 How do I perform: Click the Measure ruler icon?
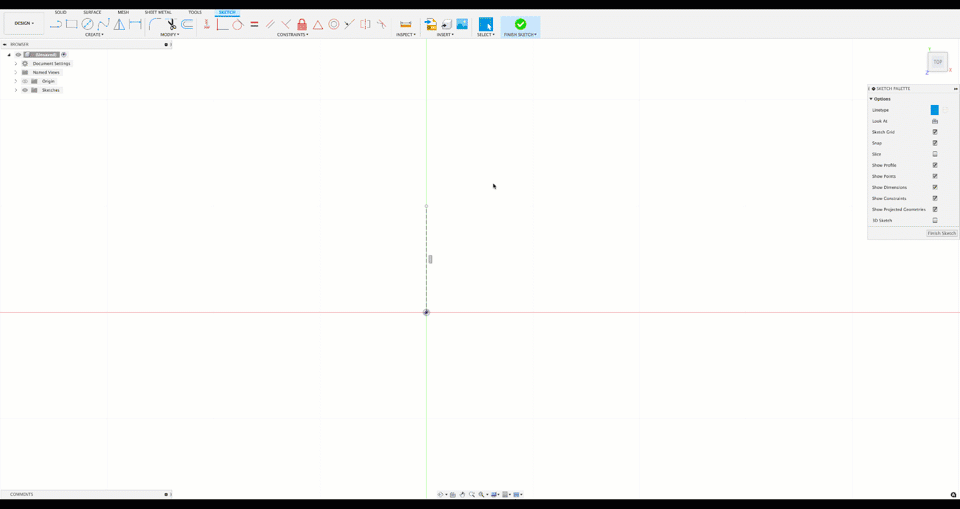point(405,25)
